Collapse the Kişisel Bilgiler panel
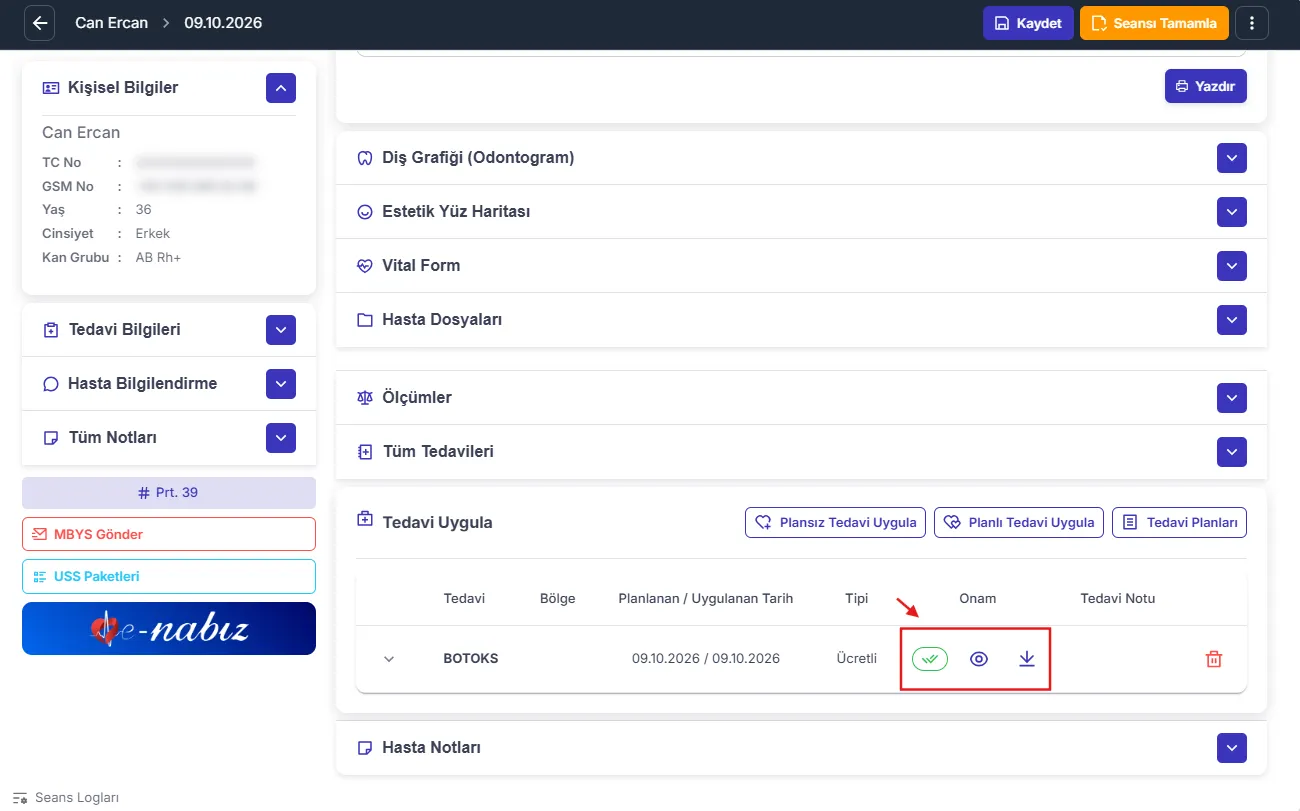Screen dimensions: 1300x811 [x=281, y=88]
